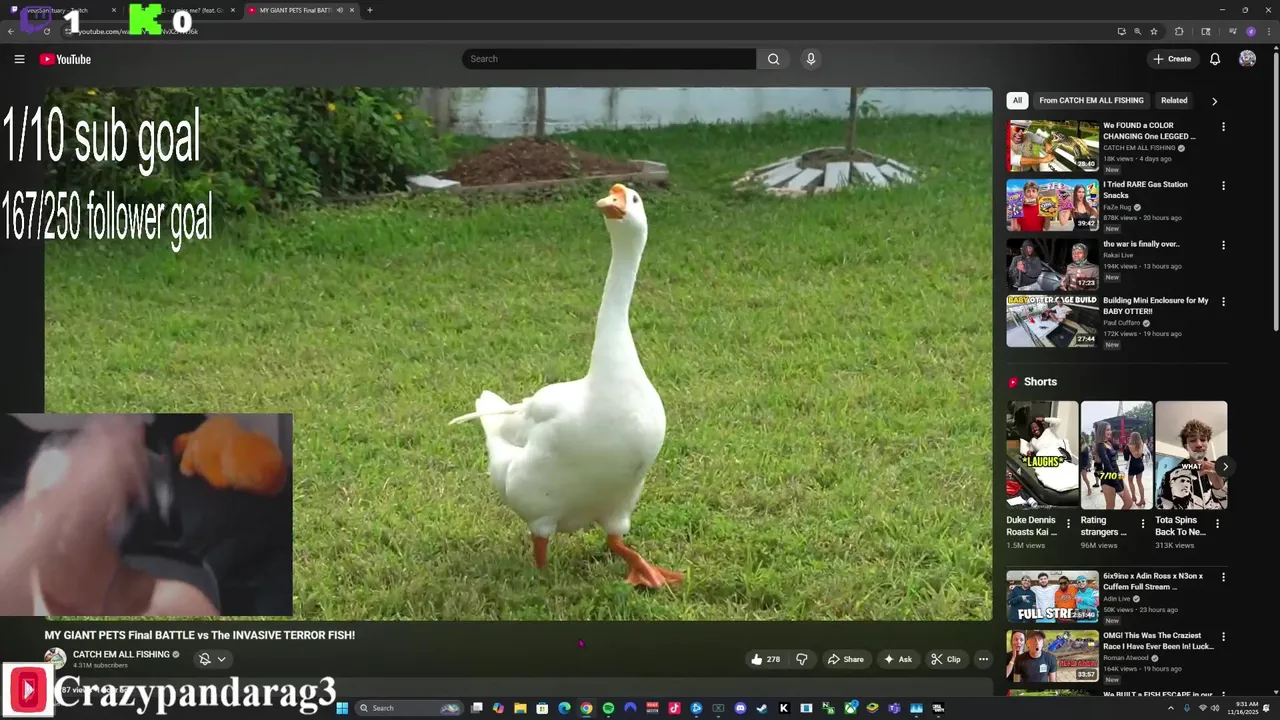Switch to the middle 'miss me? (feat.' tab
The width and height of the screenshot is (1280, 720).
coord(183,10)
